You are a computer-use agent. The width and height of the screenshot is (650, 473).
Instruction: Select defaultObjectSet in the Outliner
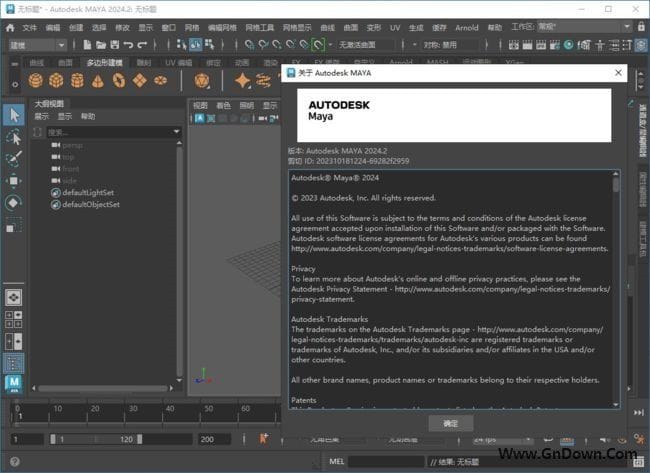pos(91,204)
